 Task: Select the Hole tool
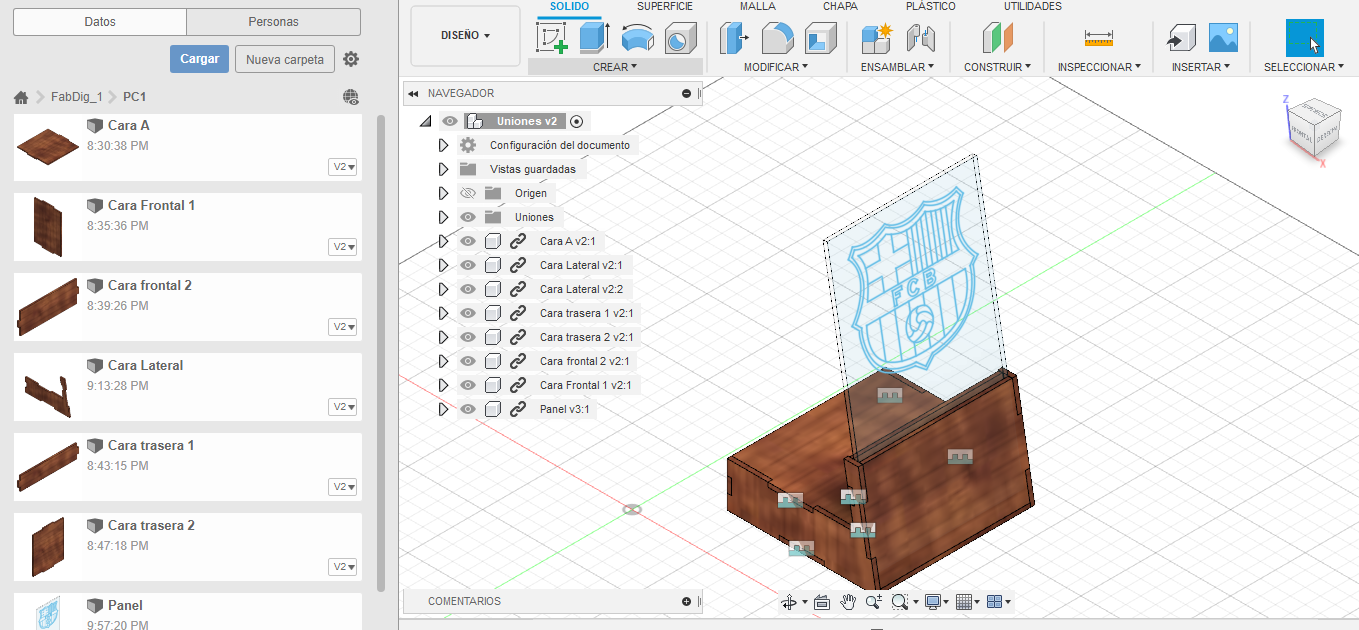[680, 38]
